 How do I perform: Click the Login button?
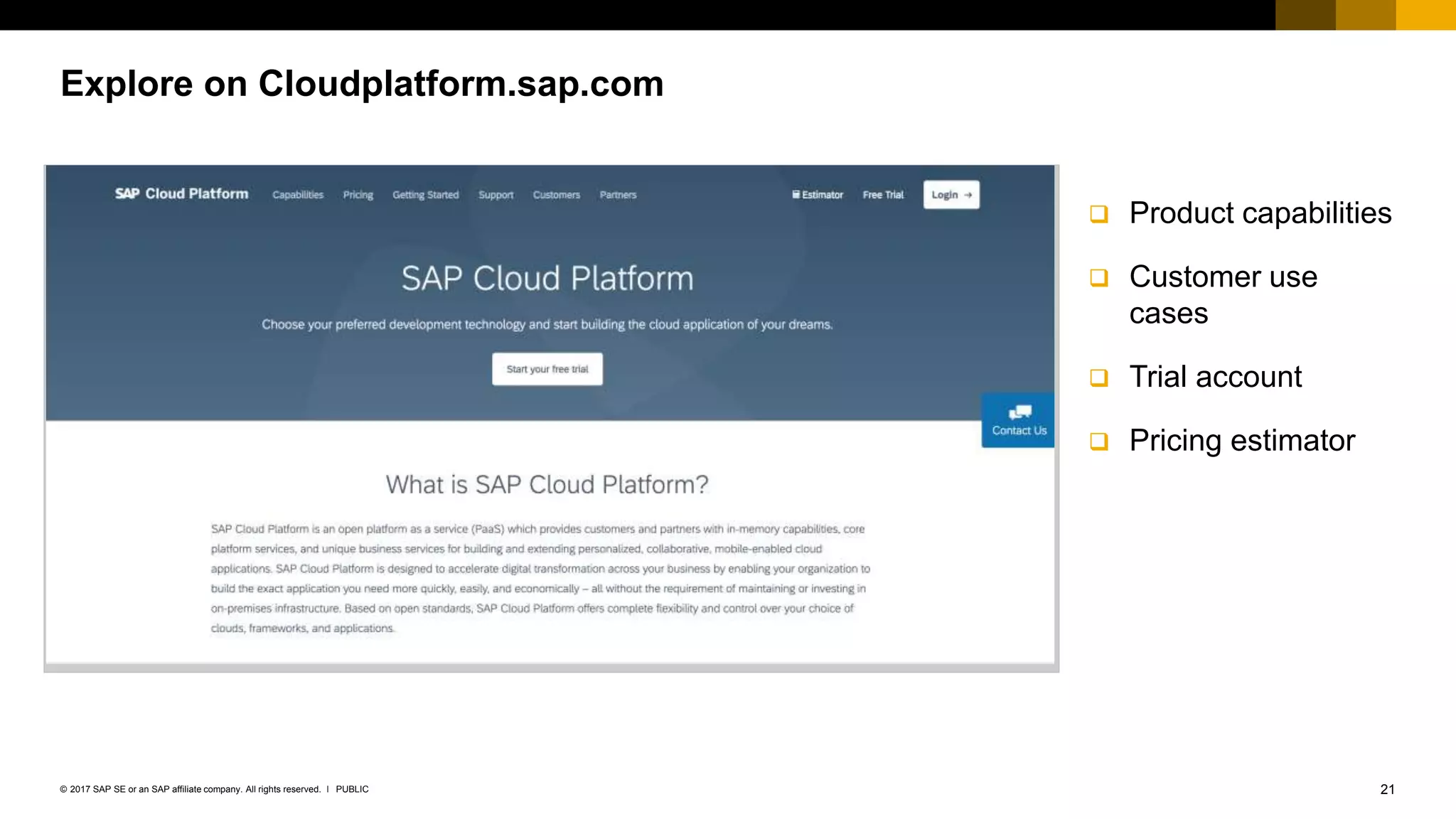[951, 195]
